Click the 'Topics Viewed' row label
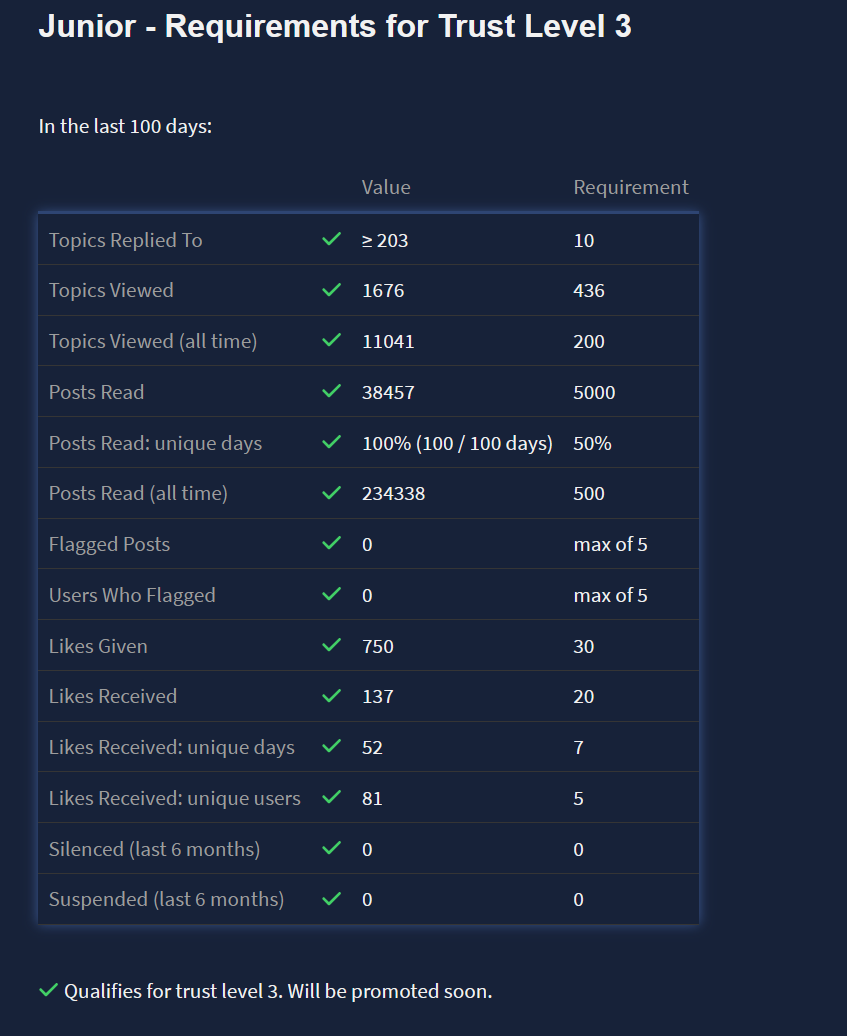Screen dimensions: 847x1036 111,290
